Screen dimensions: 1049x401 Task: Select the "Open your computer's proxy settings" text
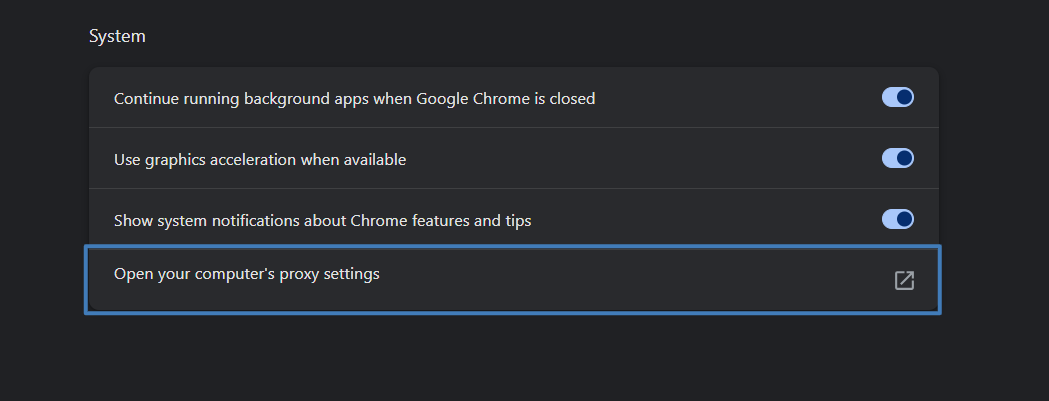pyautogui.click(x=246, y=273)
